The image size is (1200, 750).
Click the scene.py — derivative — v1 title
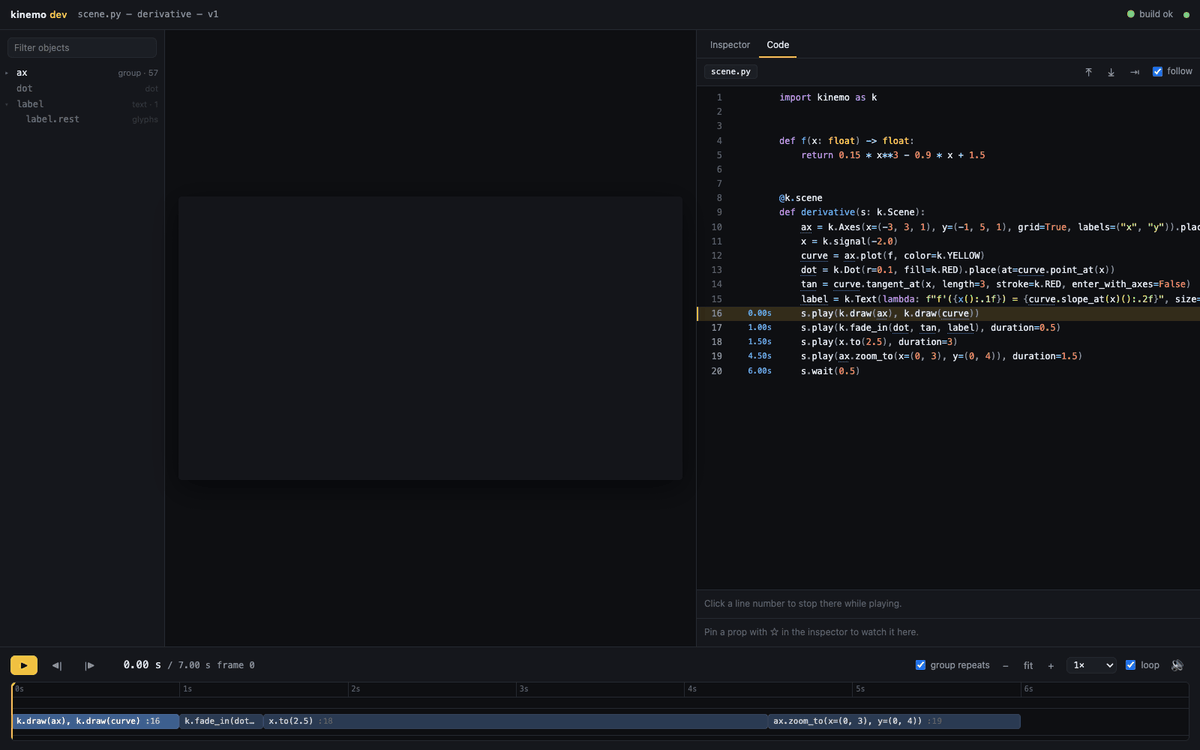[x=148, y=14]
